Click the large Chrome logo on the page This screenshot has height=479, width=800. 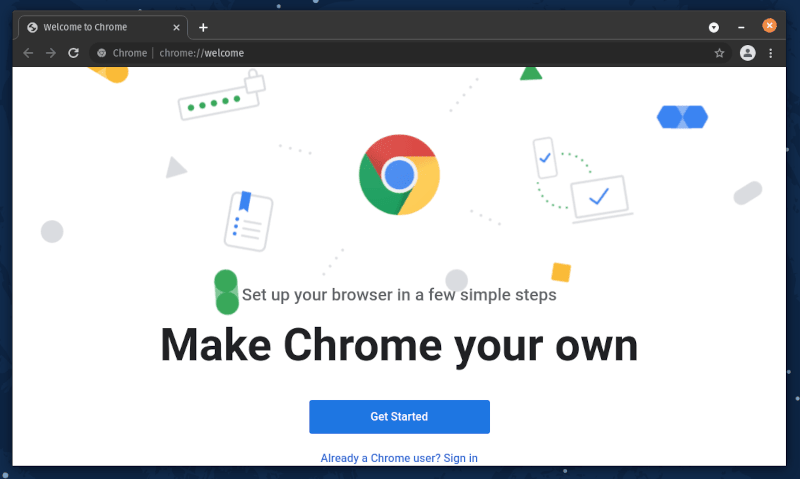(399, 175)
